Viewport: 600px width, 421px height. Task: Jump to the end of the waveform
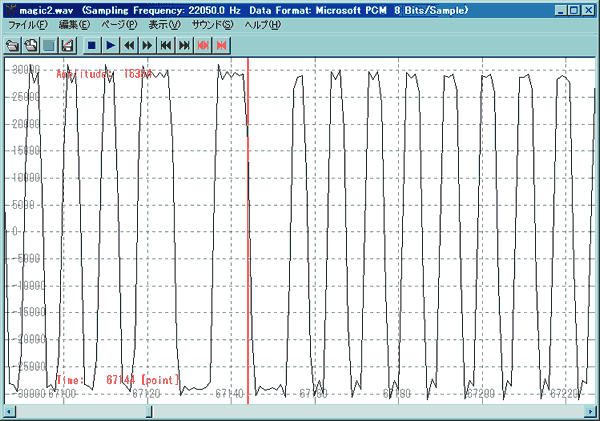(x=184, y=45)
